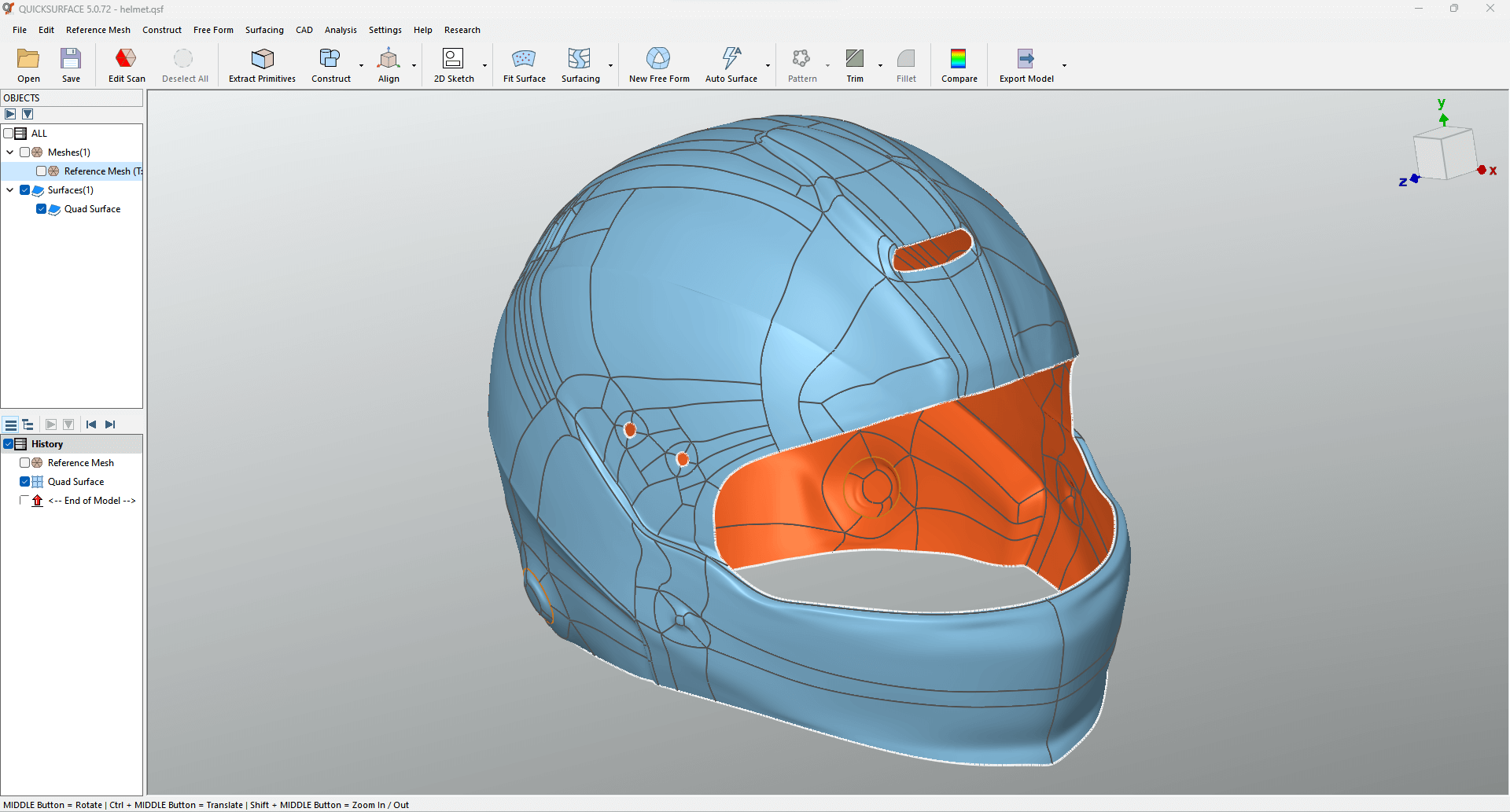This screenshot has height=812, width=1510.
Task: Jump to the start of history
Action: (x=91, y=424)
